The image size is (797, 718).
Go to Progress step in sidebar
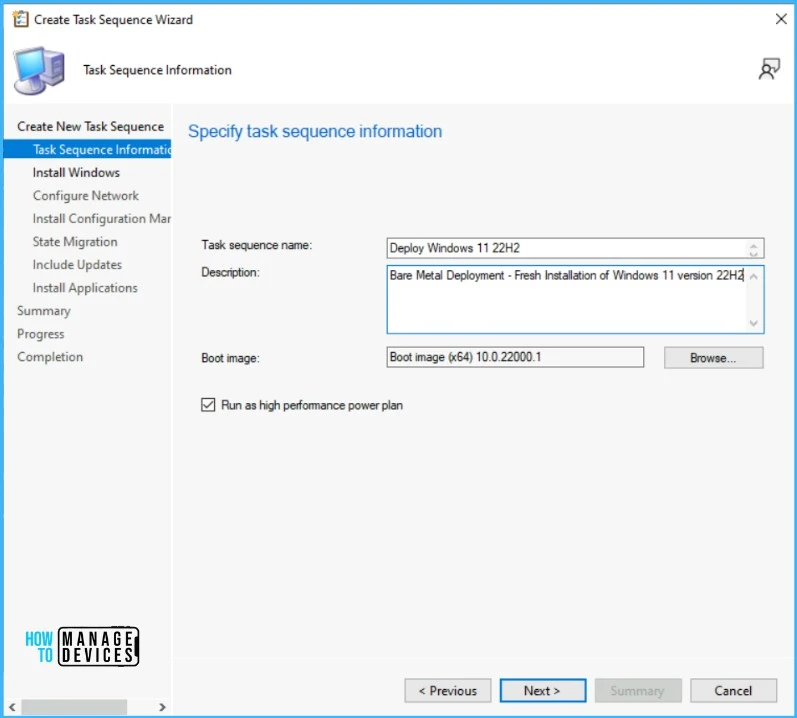(x=41, y=334)
